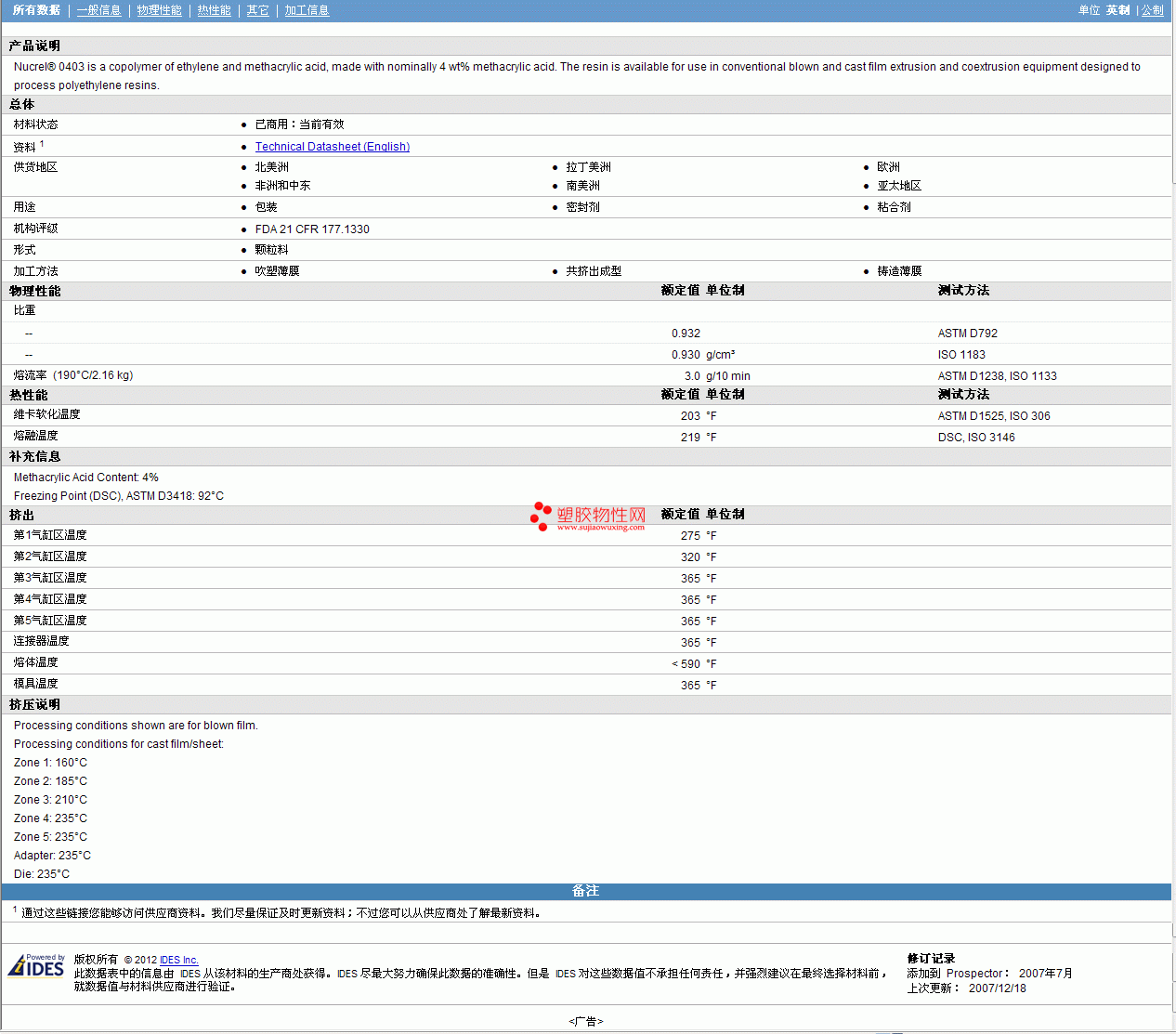Select region 南美洲
Screen dimensions: 1176x1034
point(582,186)
